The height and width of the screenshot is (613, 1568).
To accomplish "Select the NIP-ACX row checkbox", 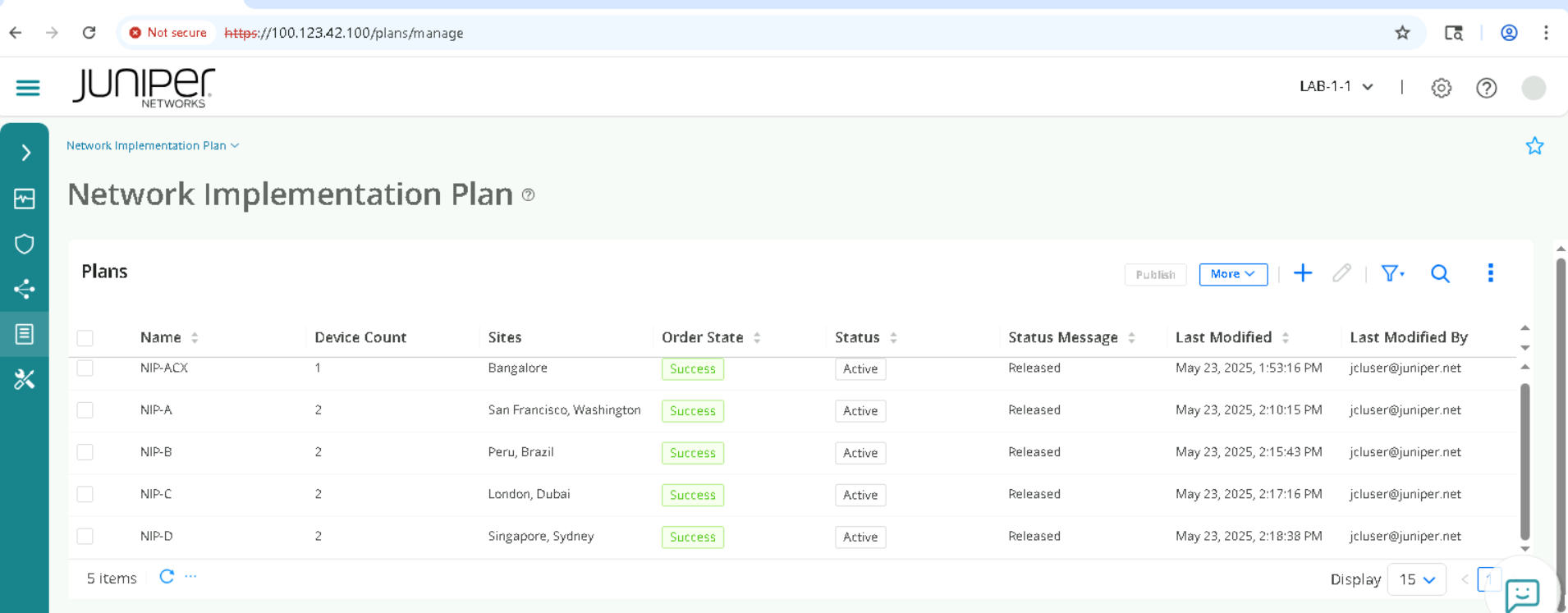I will point(85,368).
